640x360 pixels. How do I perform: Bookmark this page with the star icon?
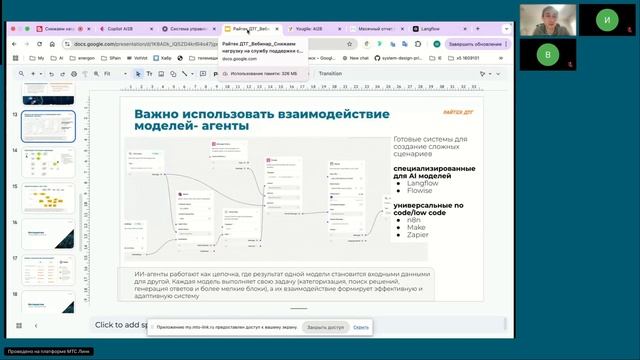click(x=349, y=44)
